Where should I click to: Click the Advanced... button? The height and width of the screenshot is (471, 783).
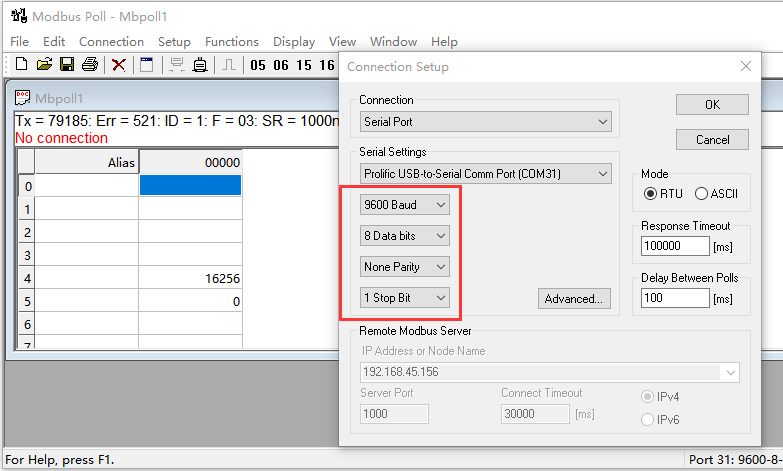tap(573, 298)
